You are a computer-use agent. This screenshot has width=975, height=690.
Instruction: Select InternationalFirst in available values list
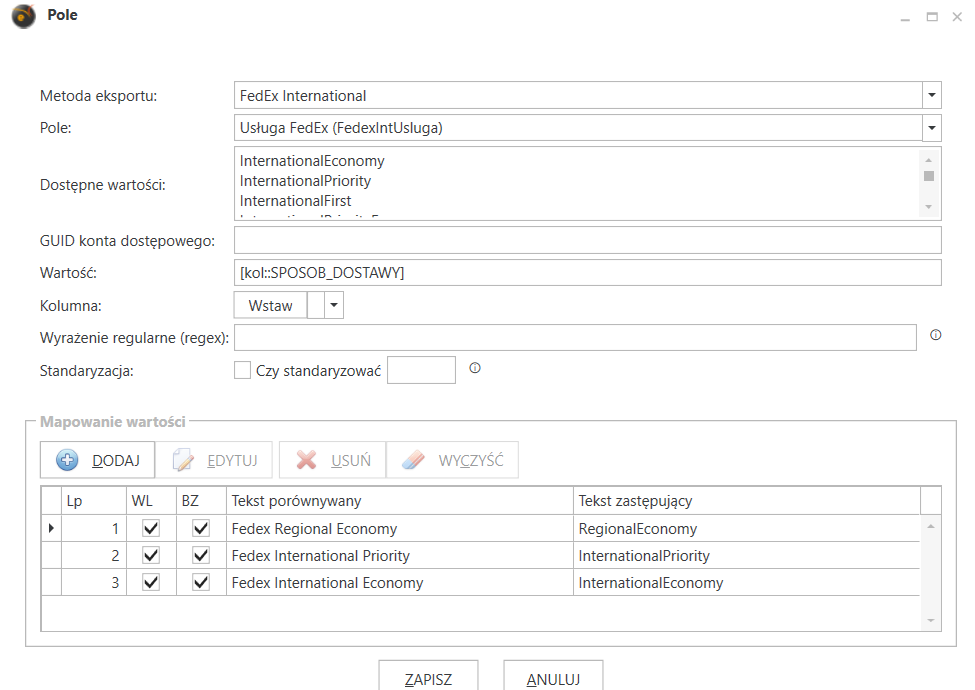pyautogui.click(x=295, y=201)
